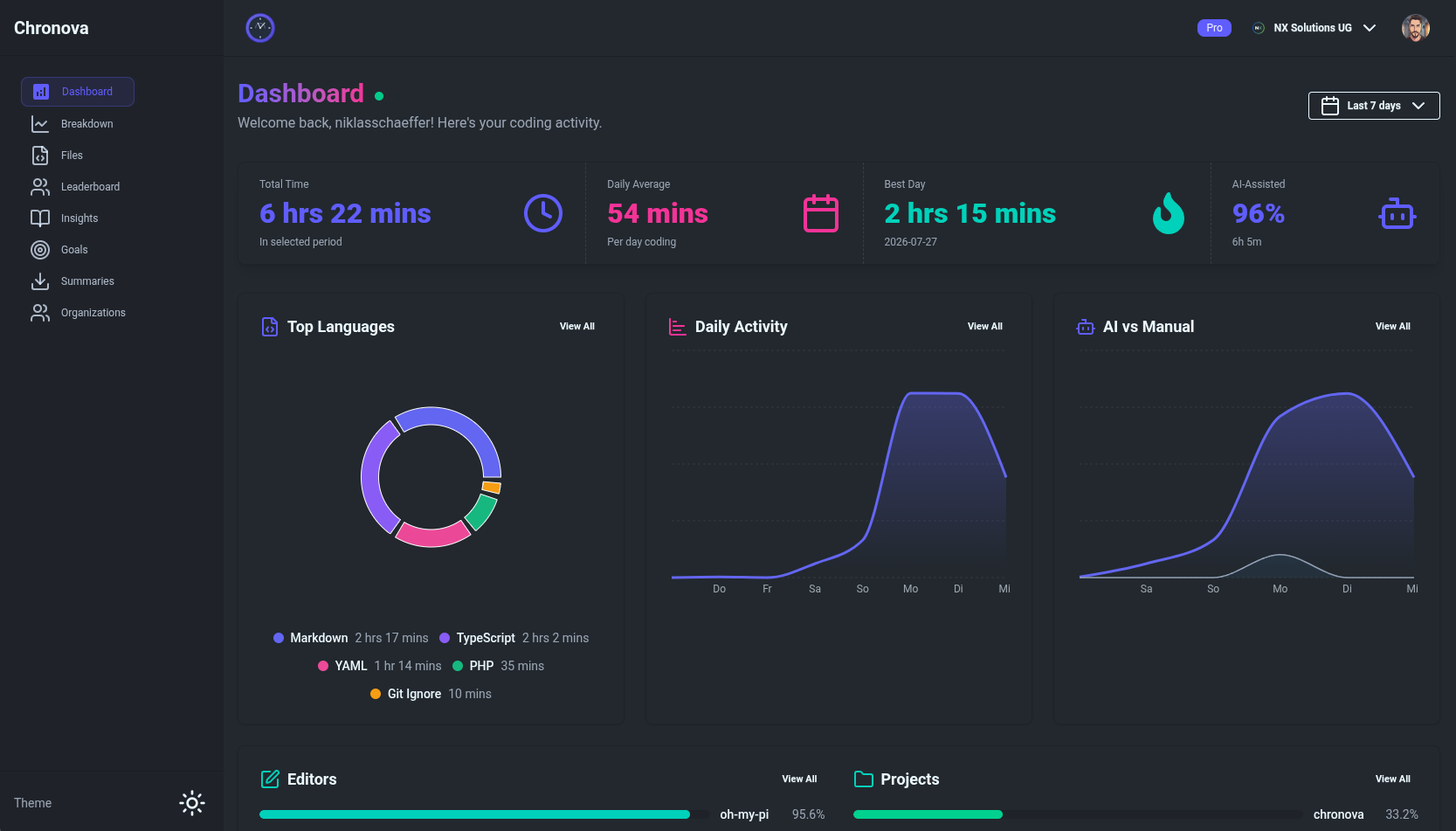Open the Last 7 days range dropdown

(1374, 106)
